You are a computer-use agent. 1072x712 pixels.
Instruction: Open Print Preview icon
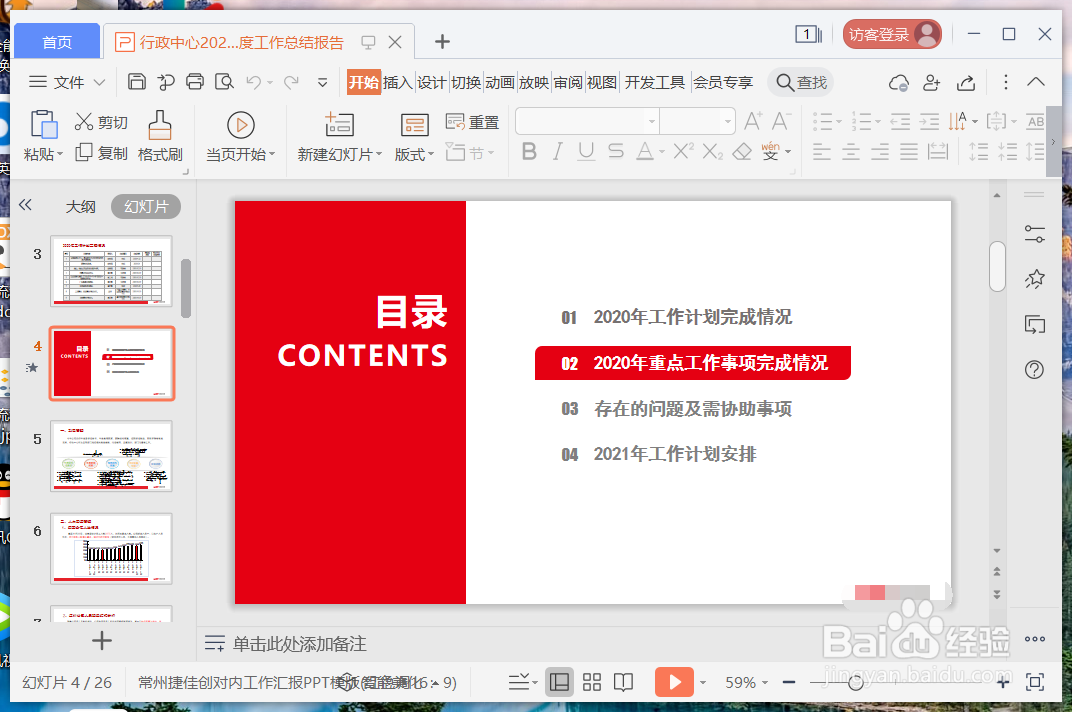224,82
